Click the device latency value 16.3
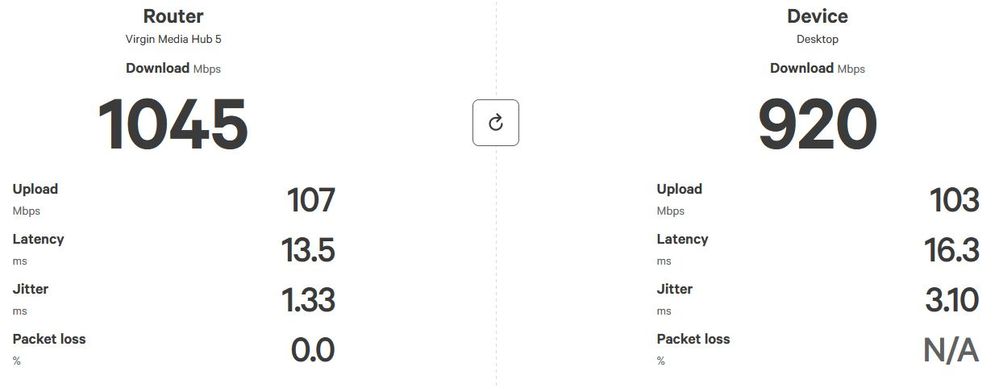This screenshot has height=389, width=999. click(952, 250)
